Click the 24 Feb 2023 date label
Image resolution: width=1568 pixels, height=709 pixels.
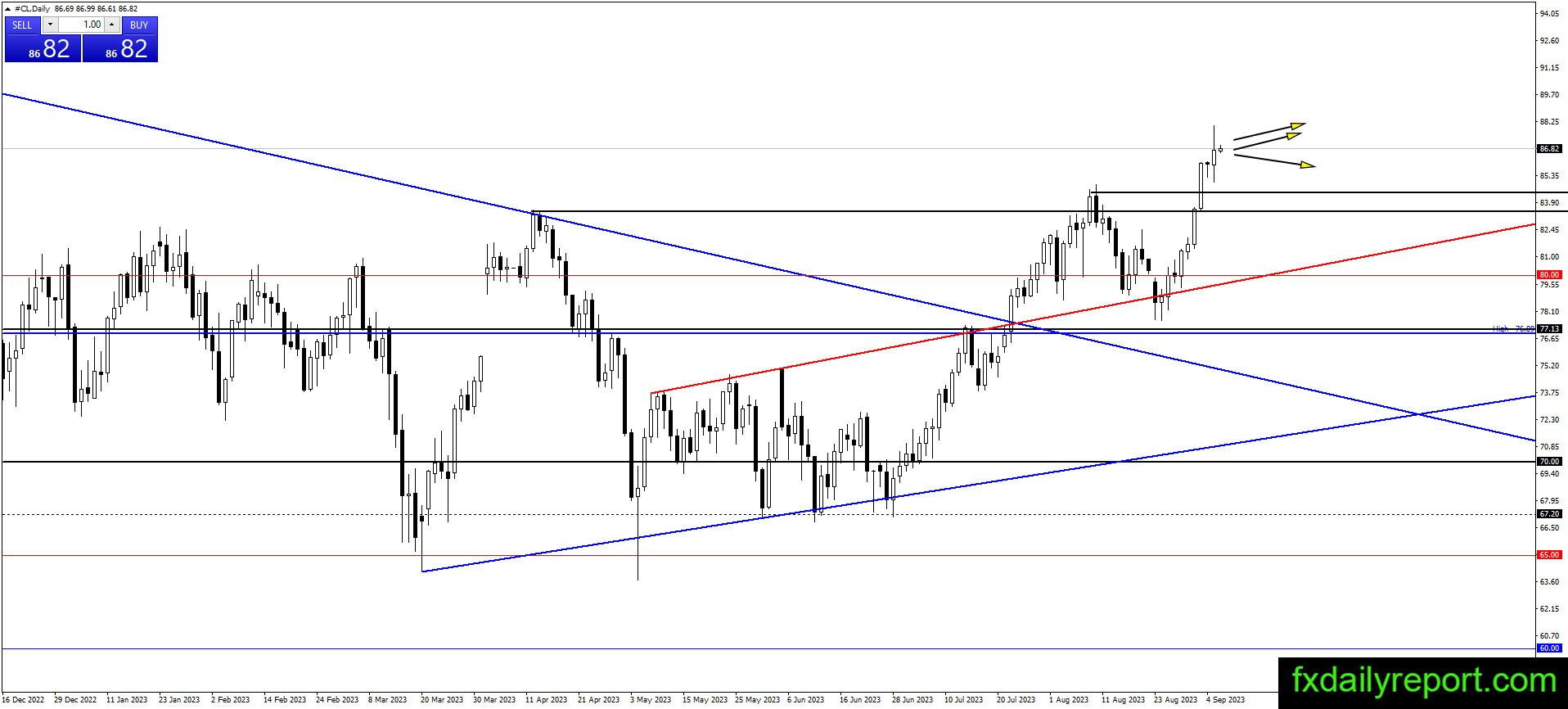point(337,700)
